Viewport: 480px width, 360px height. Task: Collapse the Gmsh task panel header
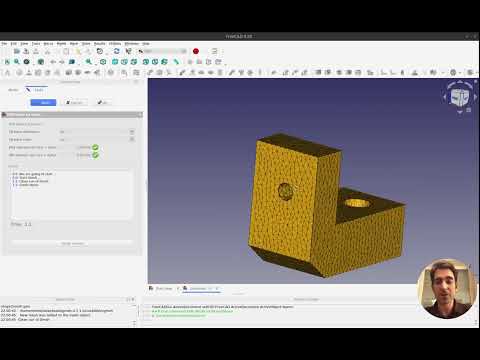tap(72, 115)
